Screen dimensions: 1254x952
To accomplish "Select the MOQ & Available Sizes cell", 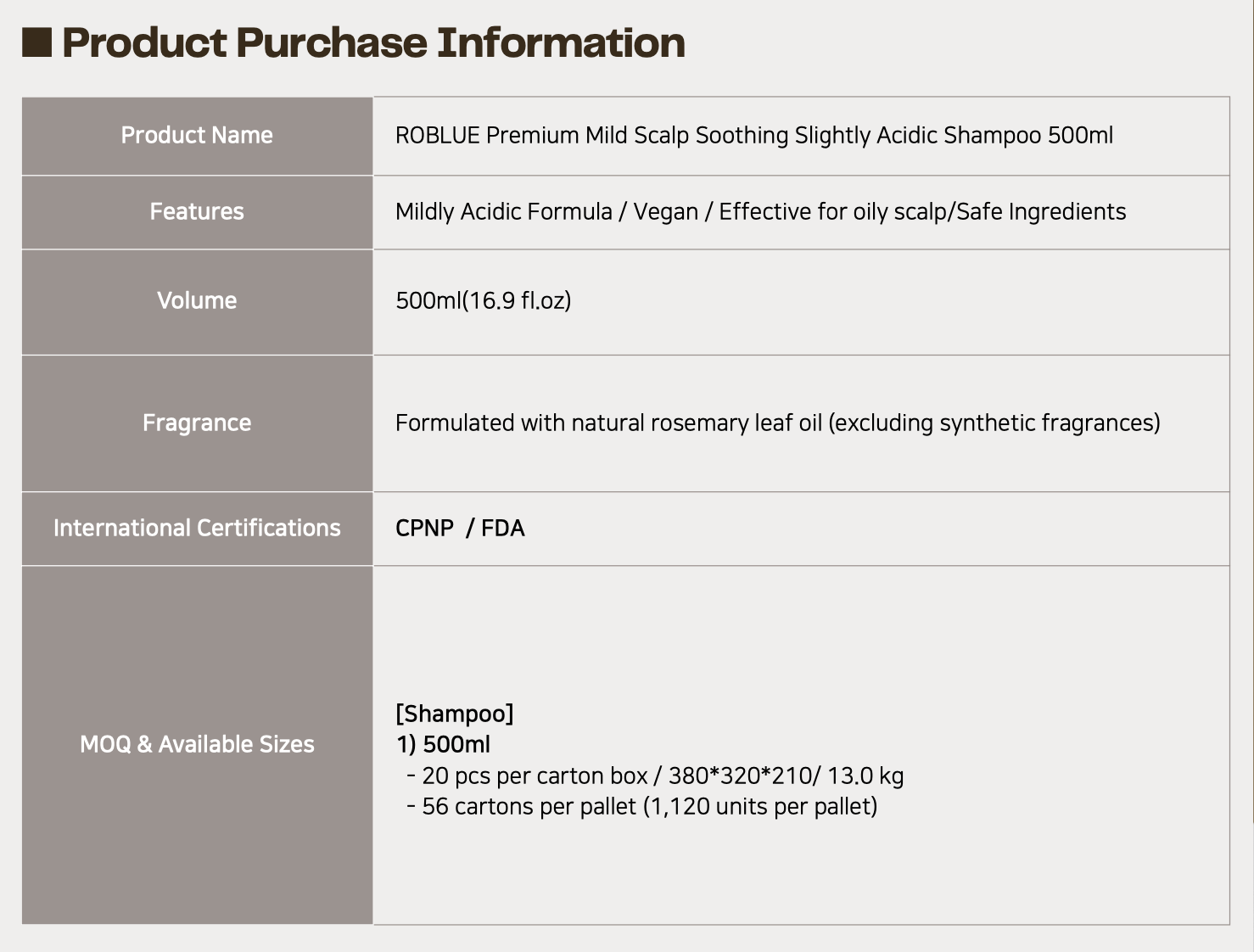I will [x=197, y=745].
